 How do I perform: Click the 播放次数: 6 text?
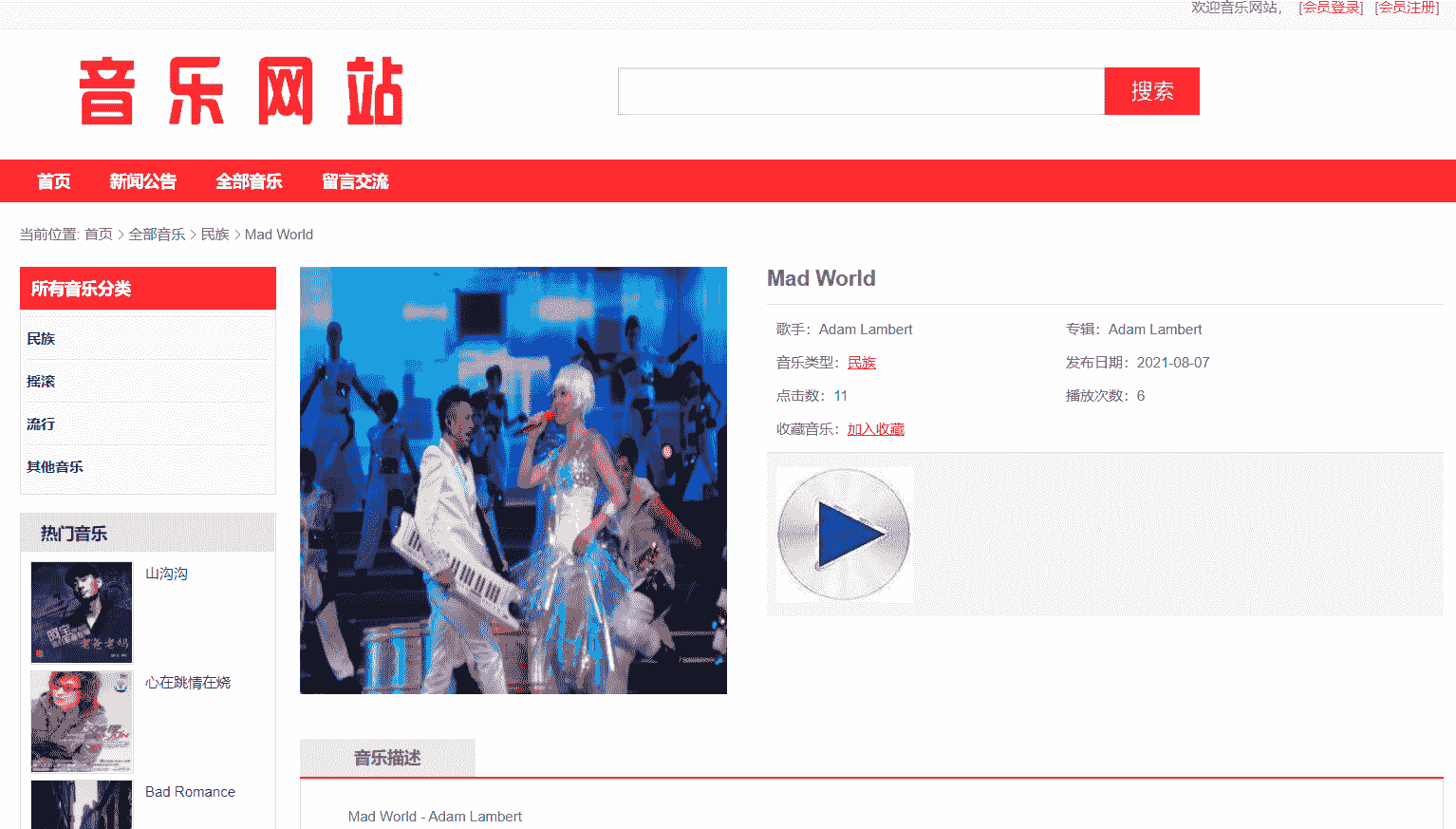point(1105,396)
